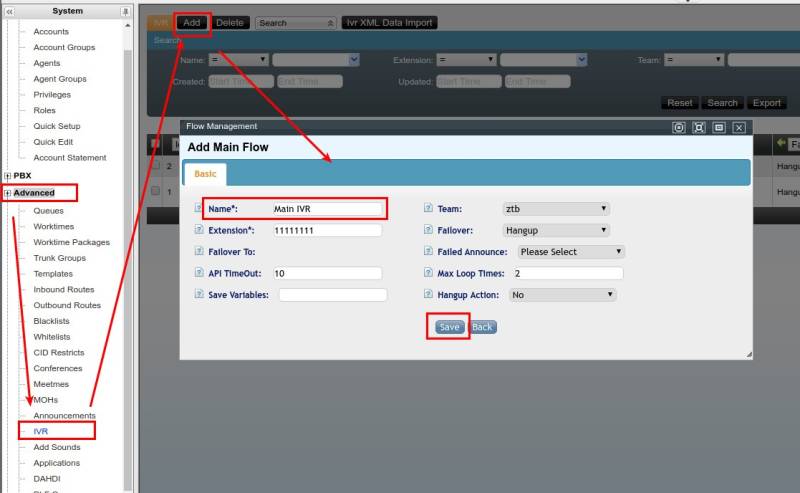The width and height of the screenshot is (800, 493).
Task: Click the help icon beside Extension field
Action: (199, 230)
